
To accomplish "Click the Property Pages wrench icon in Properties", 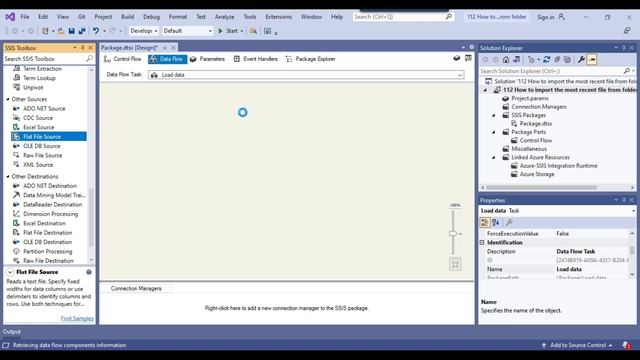I will (509, 222).
